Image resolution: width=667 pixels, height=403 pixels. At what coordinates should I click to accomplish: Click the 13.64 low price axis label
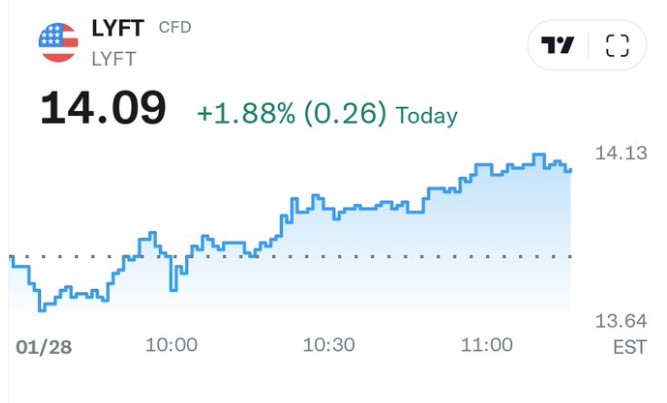pyautogui.click(x=620, y=321)
